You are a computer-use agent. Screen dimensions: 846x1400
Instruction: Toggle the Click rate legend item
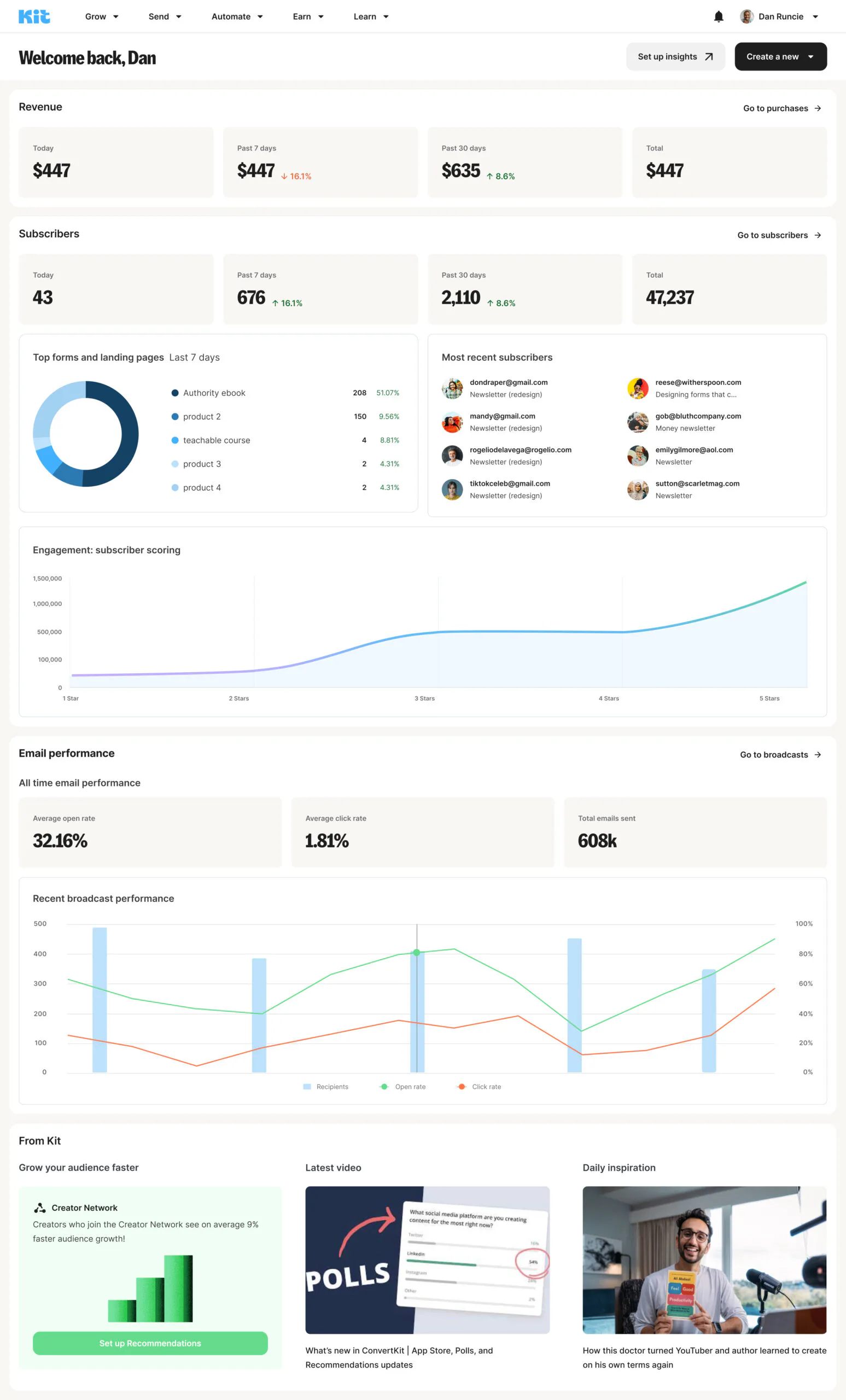[x=479, y=1086]
